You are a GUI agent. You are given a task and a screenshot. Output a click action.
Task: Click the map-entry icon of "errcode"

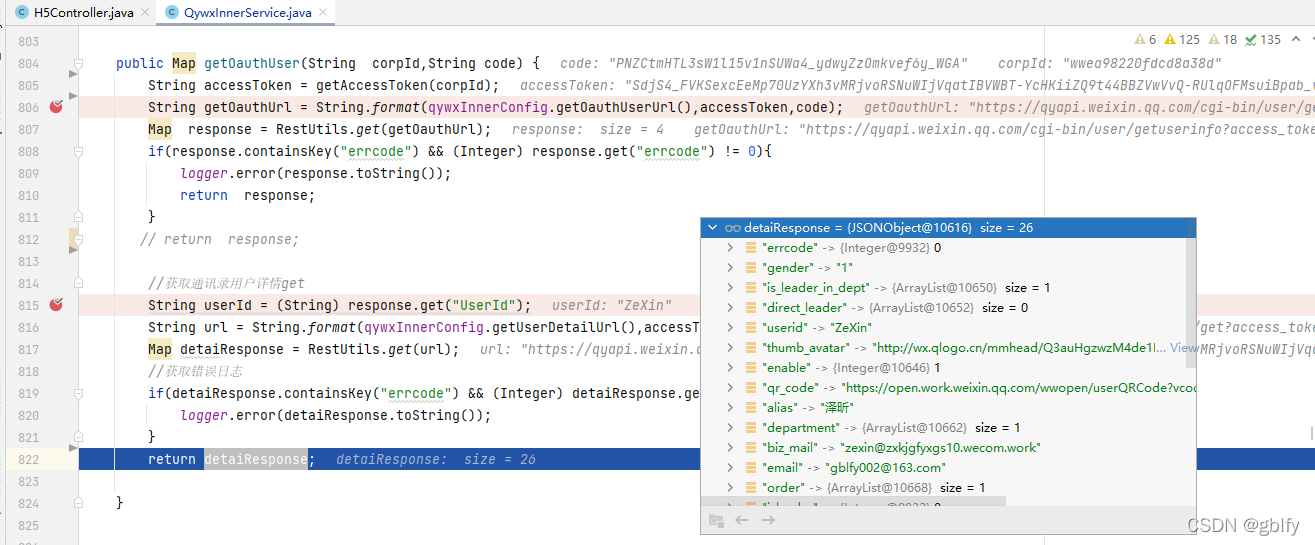[751, 248]
